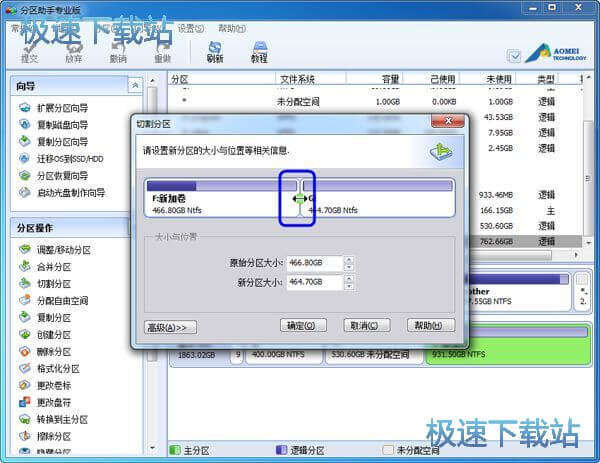This screenshot has width=600, height=463.
Task: Collapse the Wizard (向导) panel chevron
Action: pyautogui.click(x=135, y=86)
